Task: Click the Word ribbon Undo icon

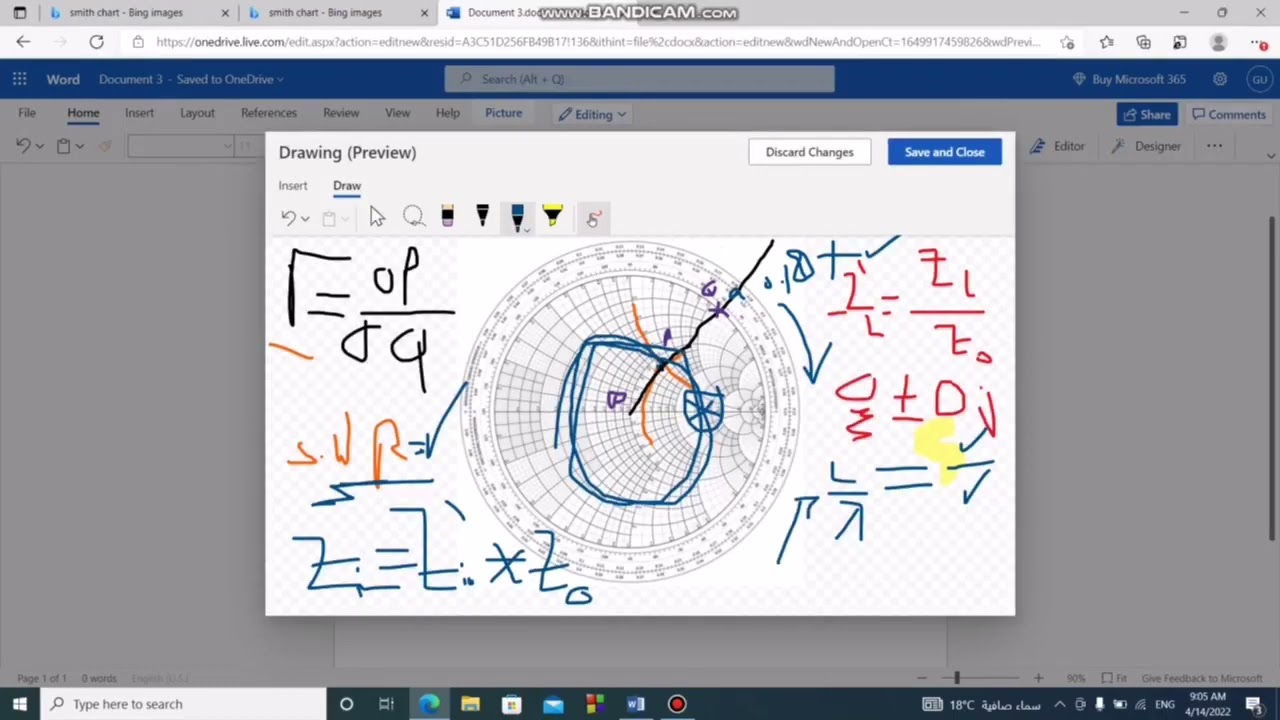Action: (23, 146)
